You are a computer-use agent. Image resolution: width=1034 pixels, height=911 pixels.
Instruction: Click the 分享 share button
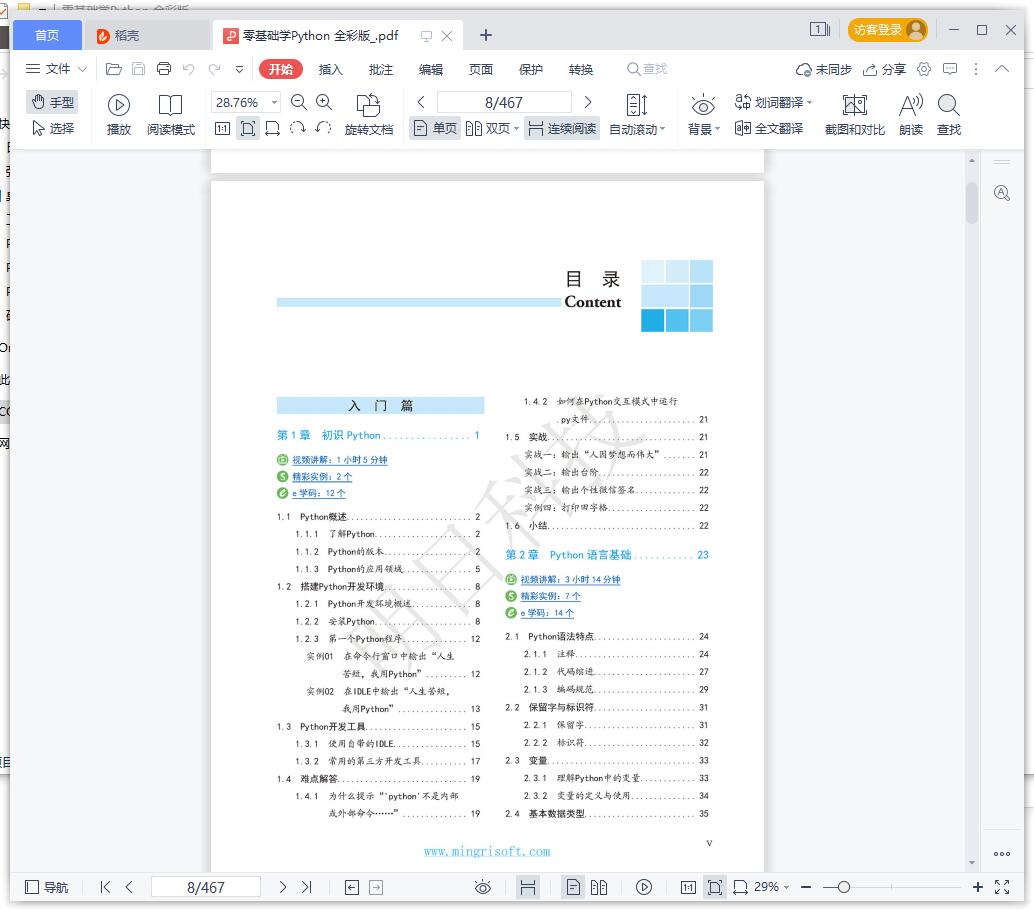[x=884, y=69]
